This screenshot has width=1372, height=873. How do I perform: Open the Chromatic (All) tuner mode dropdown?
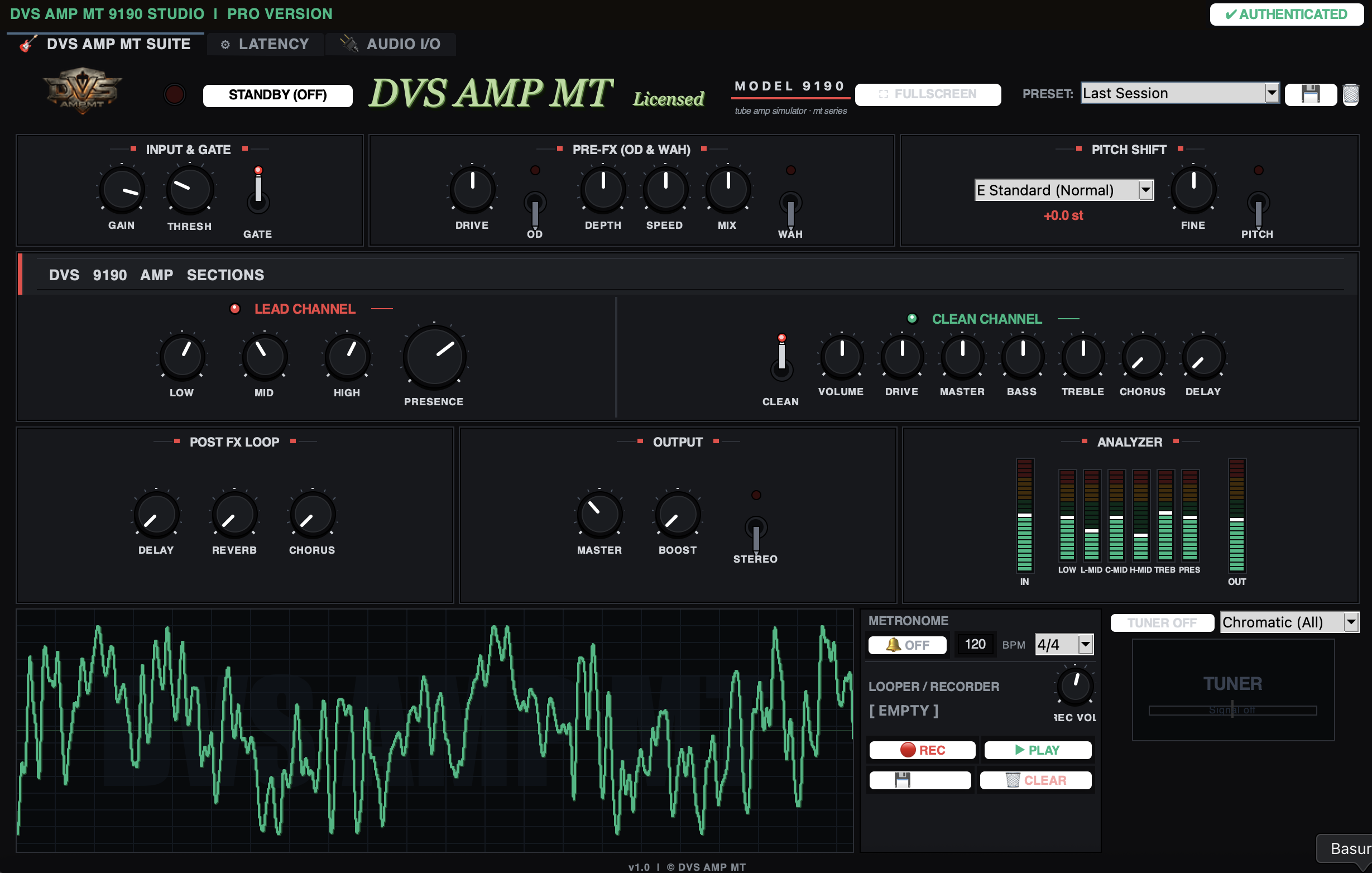pos(1289,622)
